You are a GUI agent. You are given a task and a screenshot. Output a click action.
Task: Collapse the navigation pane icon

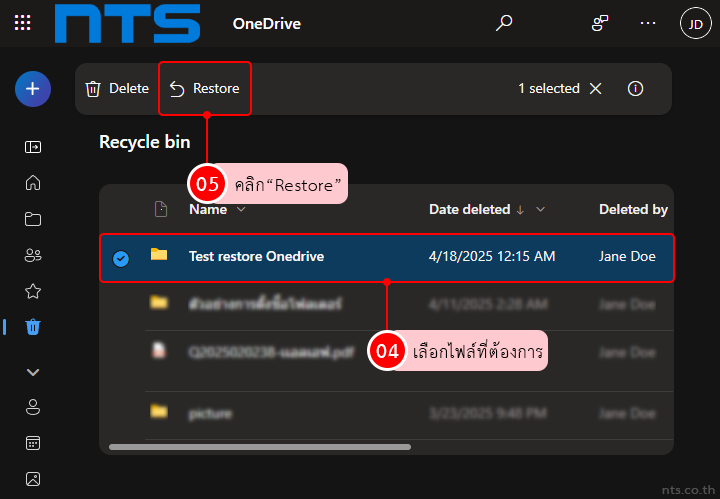tap(33, 147)
